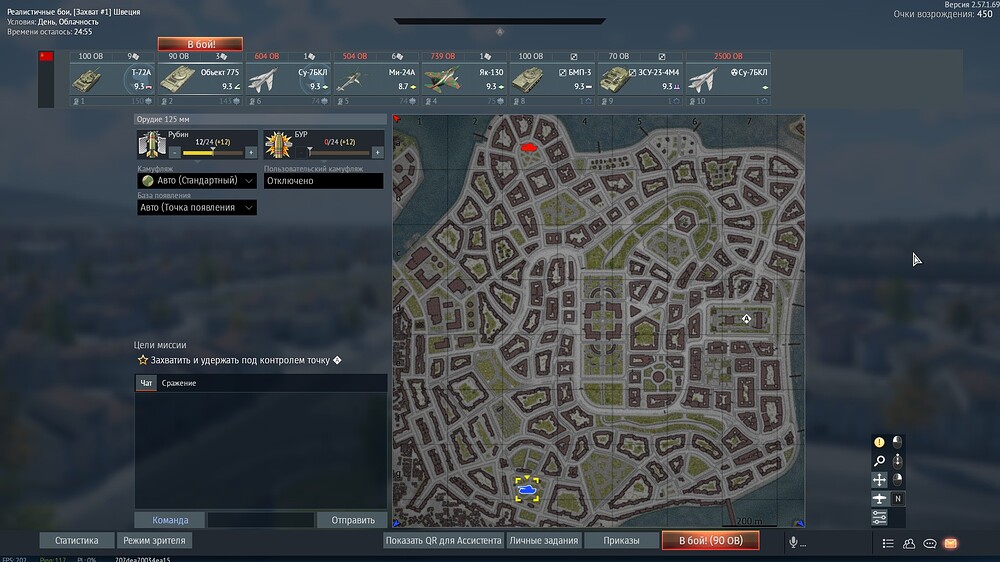Open the orange mail envelope icon

950,544
